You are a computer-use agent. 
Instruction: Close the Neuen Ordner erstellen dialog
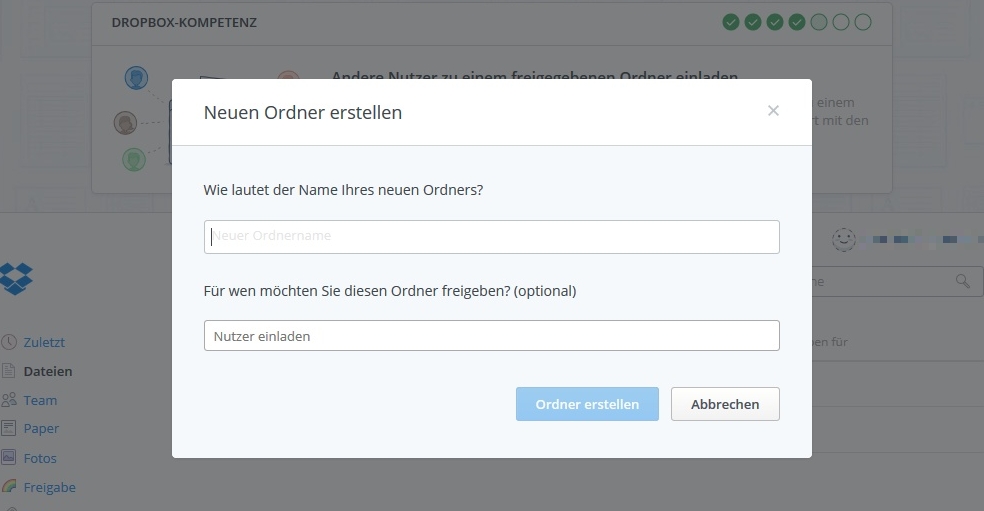[773, 111]
